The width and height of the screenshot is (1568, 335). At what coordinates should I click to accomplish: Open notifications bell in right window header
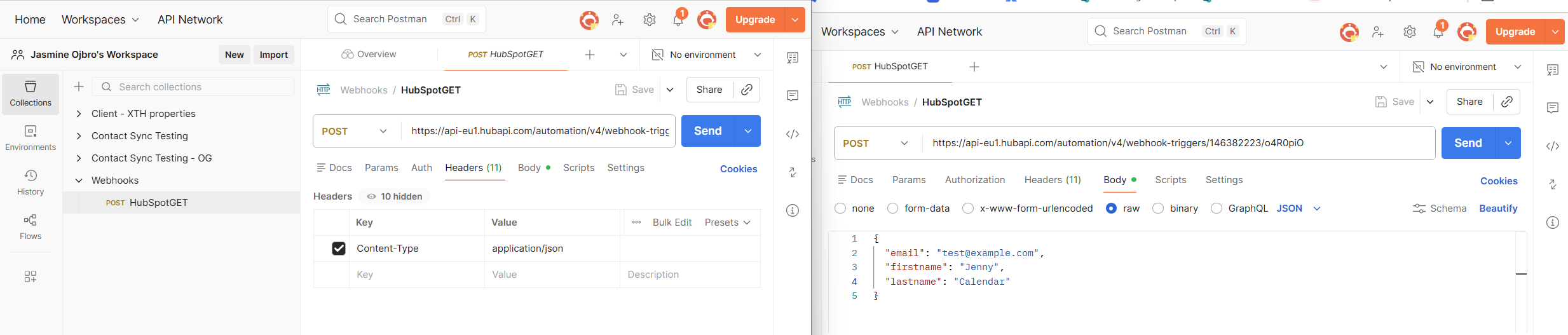tap(1438, 32)
